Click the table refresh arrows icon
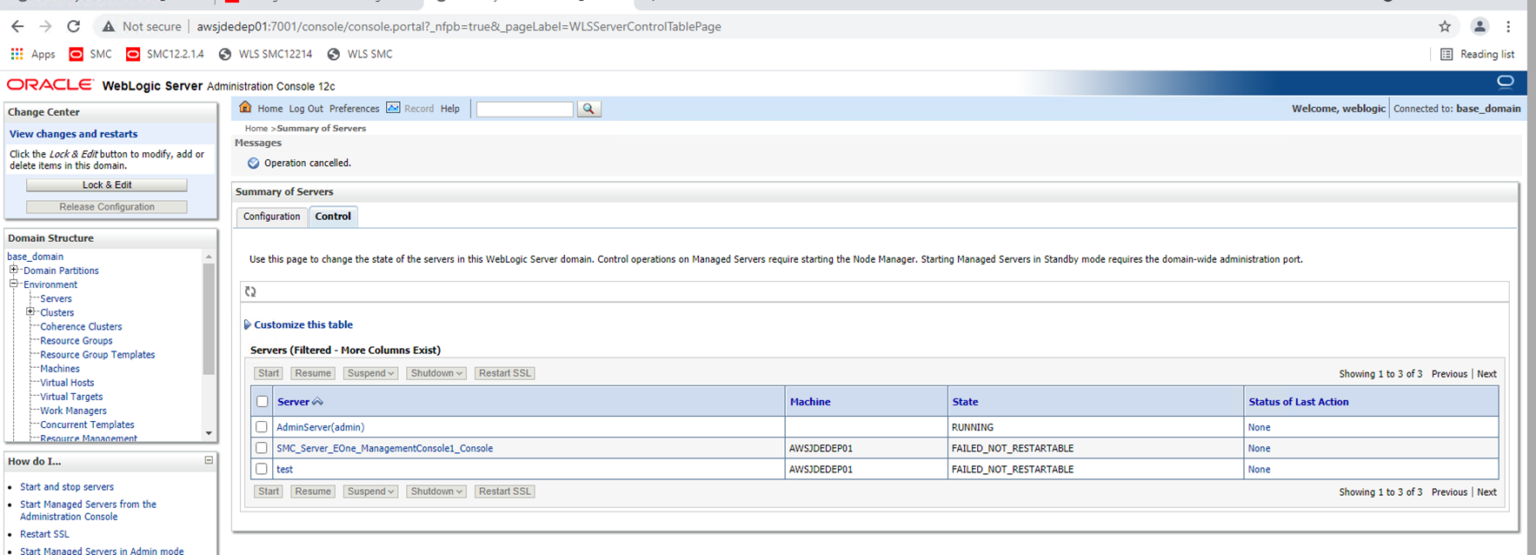 [x=250, y=292]
